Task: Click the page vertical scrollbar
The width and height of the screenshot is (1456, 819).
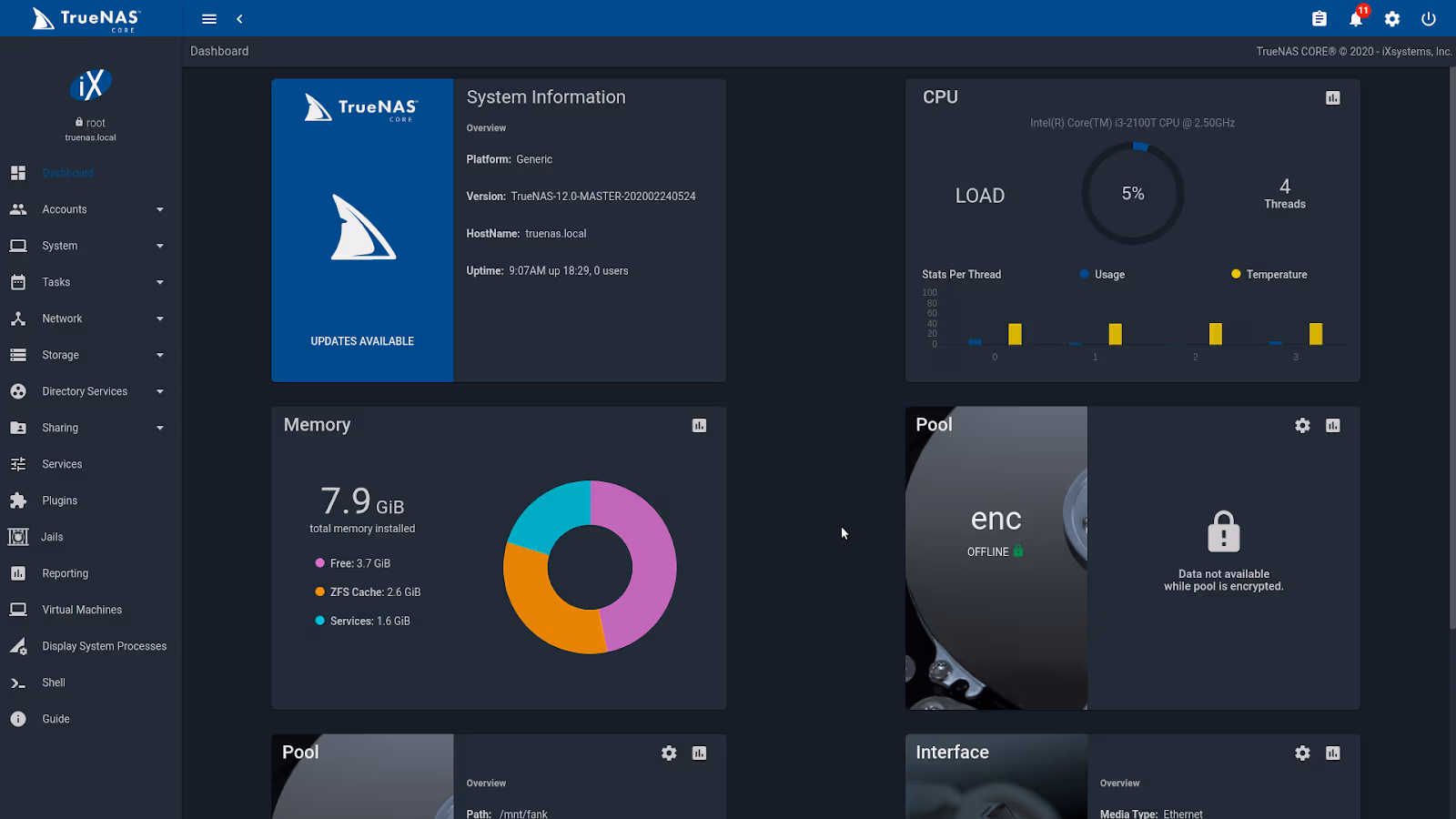Action: coord(1452,346)
